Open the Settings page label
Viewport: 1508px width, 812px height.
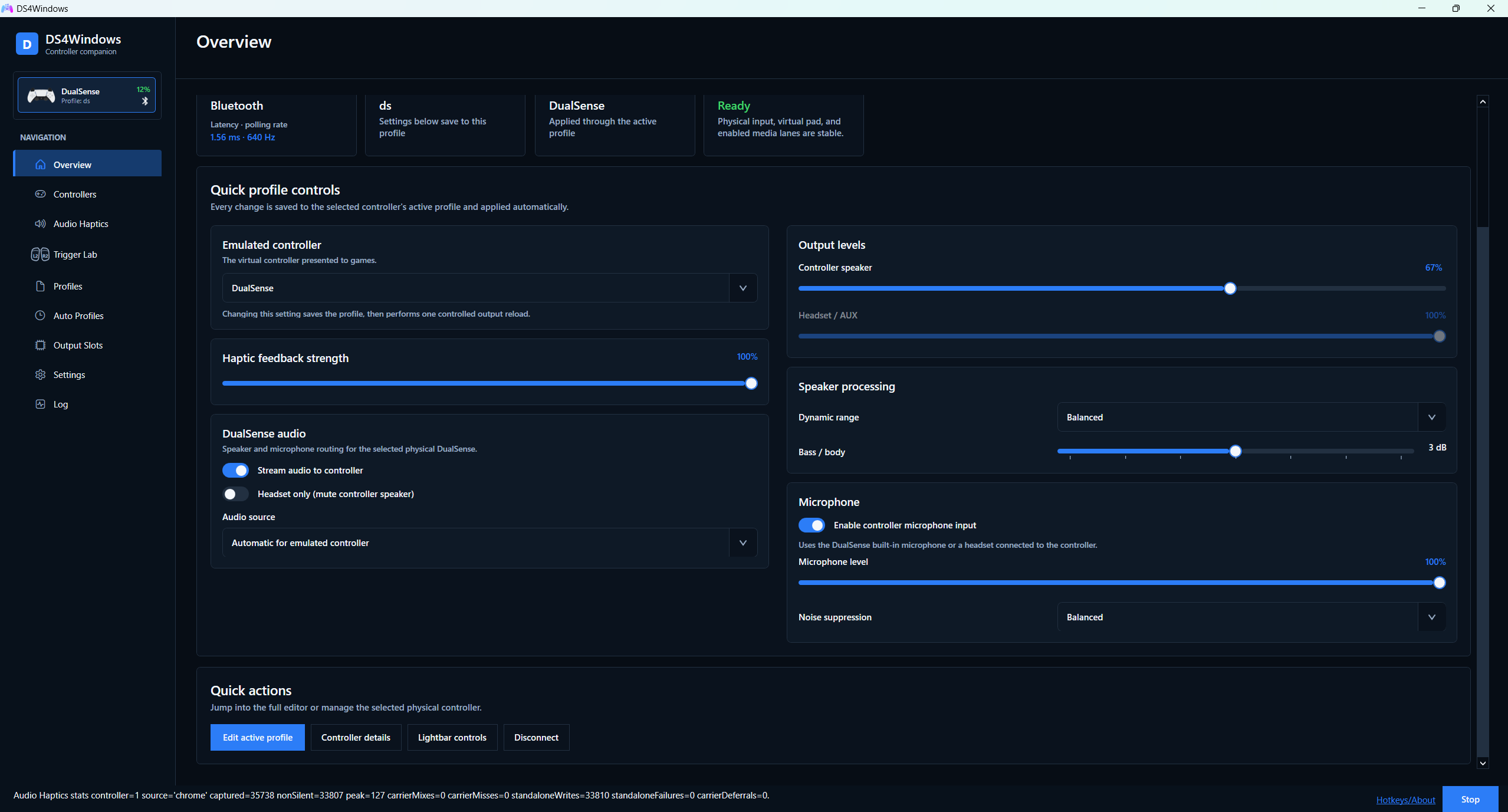[69, 375]
